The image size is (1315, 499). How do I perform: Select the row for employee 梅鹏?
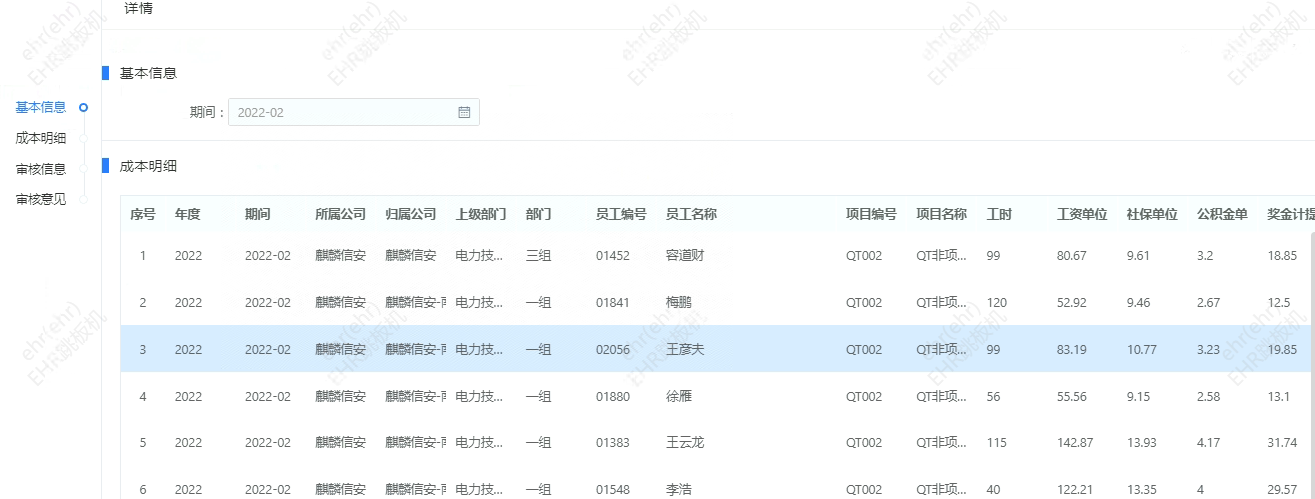678,303
